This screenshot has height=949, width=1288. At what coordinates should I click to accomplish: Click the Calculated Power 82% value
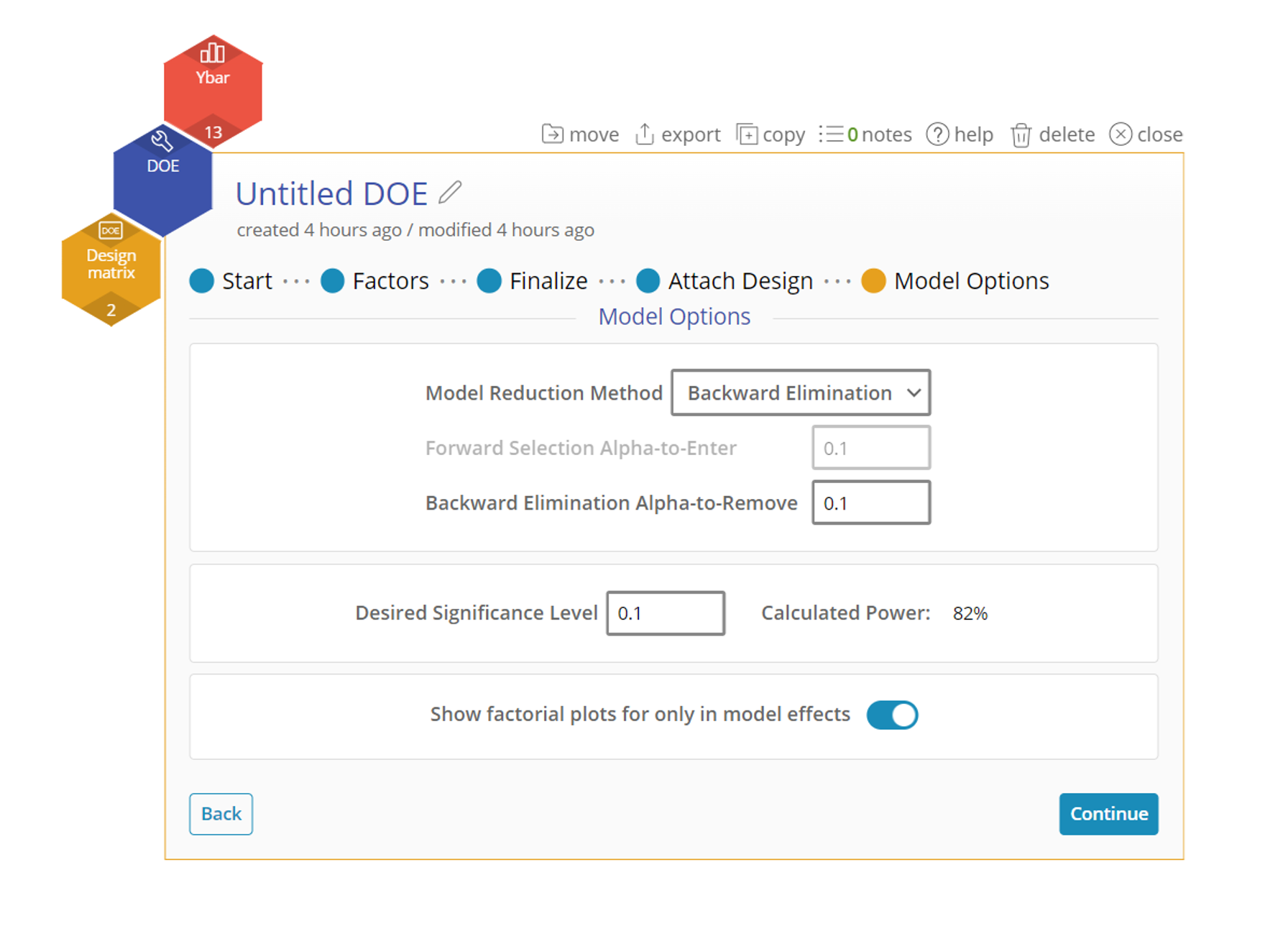[x=970, y=613]
